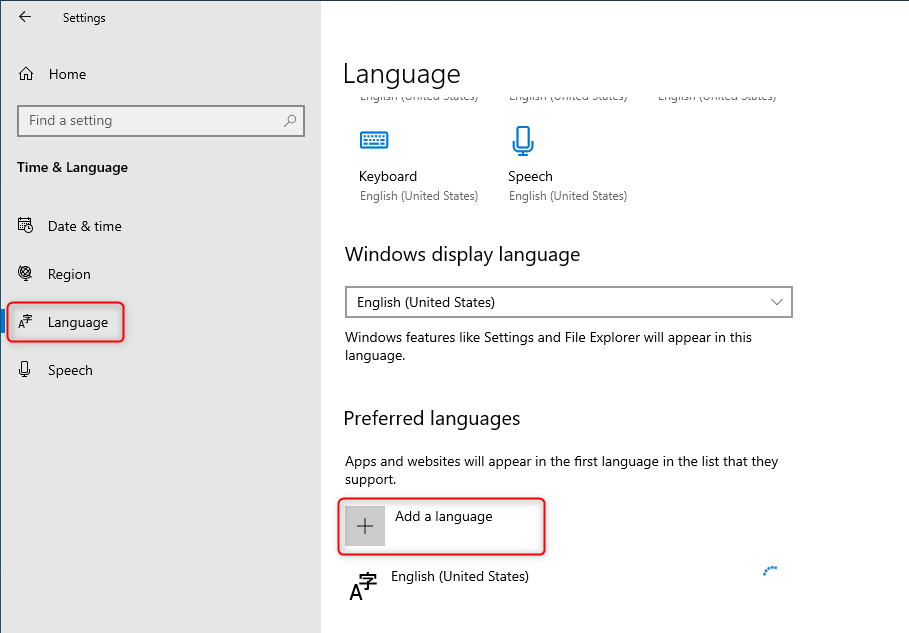The height and width of the screenshot is (633, 909).
Task: Click the Add a language text
Action: [x=444, y=517]
